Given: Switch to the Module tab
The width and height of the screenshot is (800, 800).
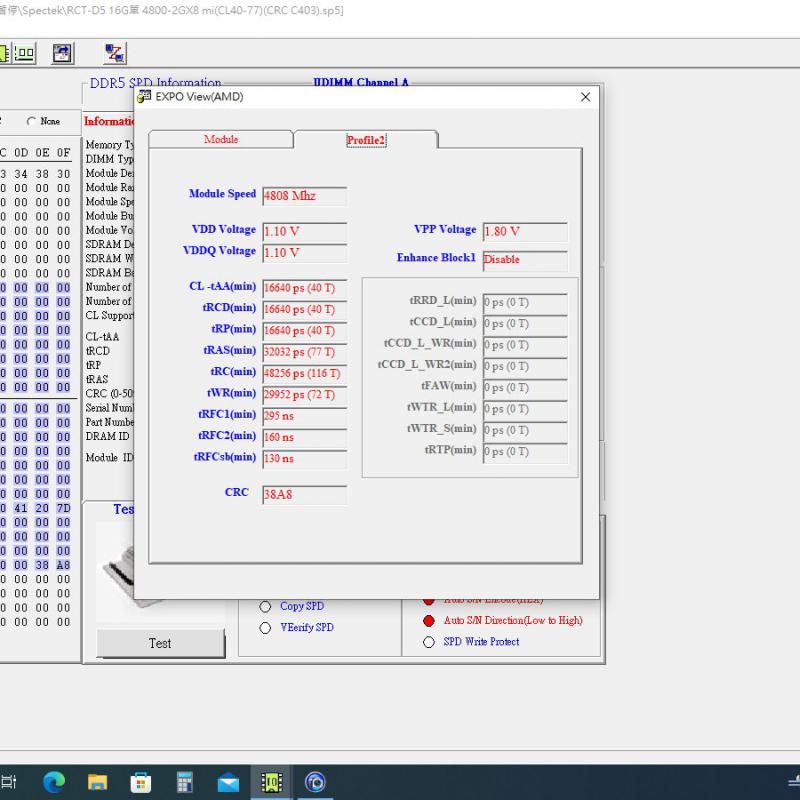Looking at the screenshot, I should tap(221, 139).
